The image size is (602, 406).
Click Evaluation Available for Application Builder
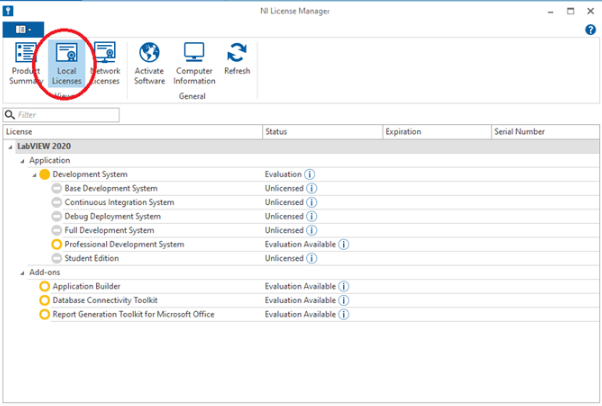coord(300,287)
